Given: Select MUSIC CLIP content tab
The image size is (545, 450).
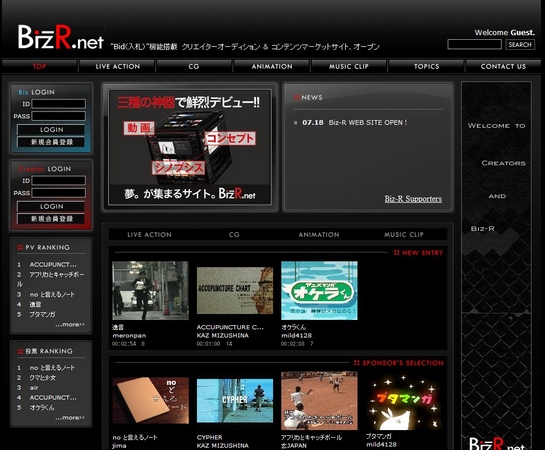Looking at the screenshot, I should [404, 235].
